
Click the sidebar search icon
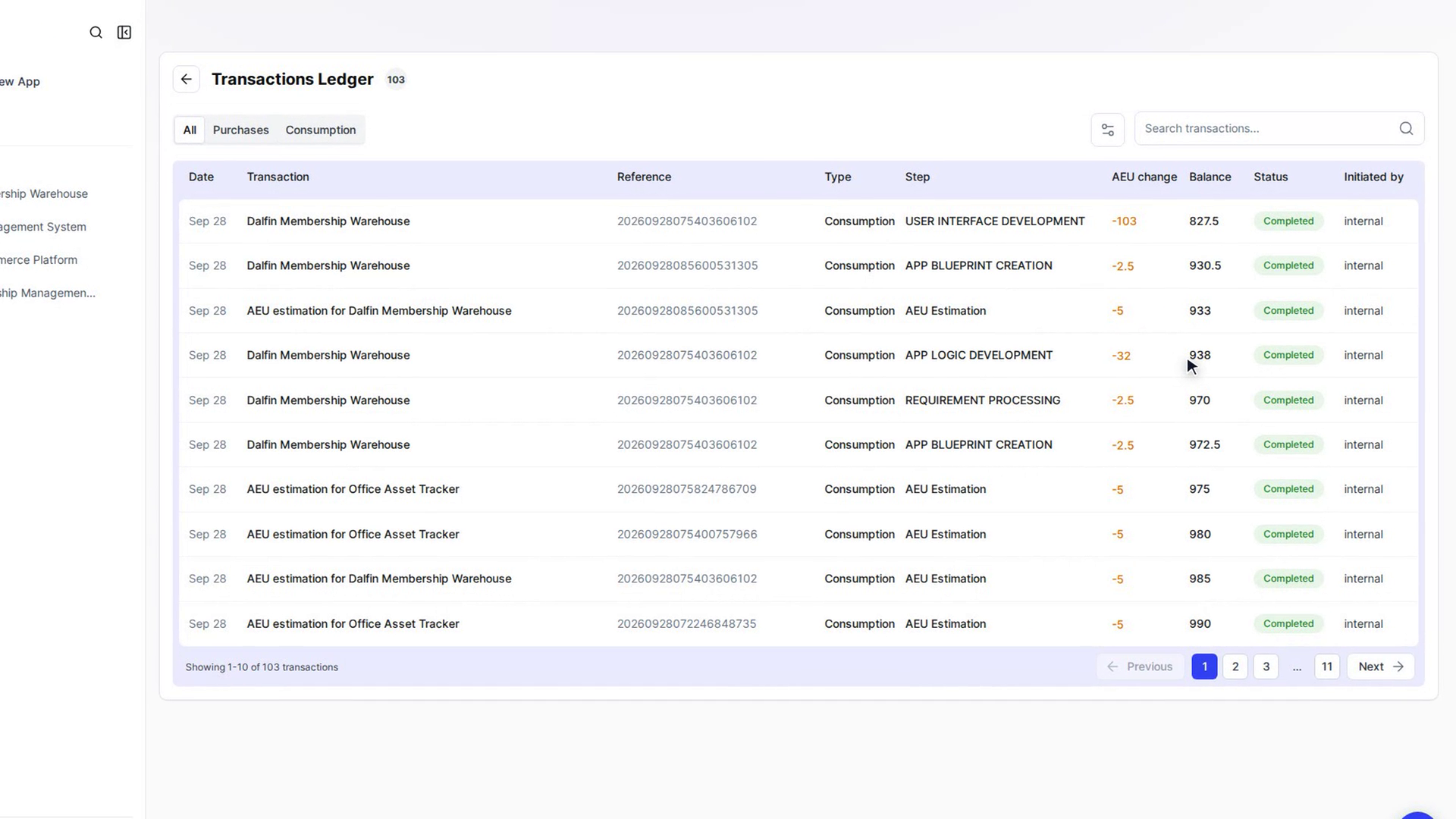point(96,33)
